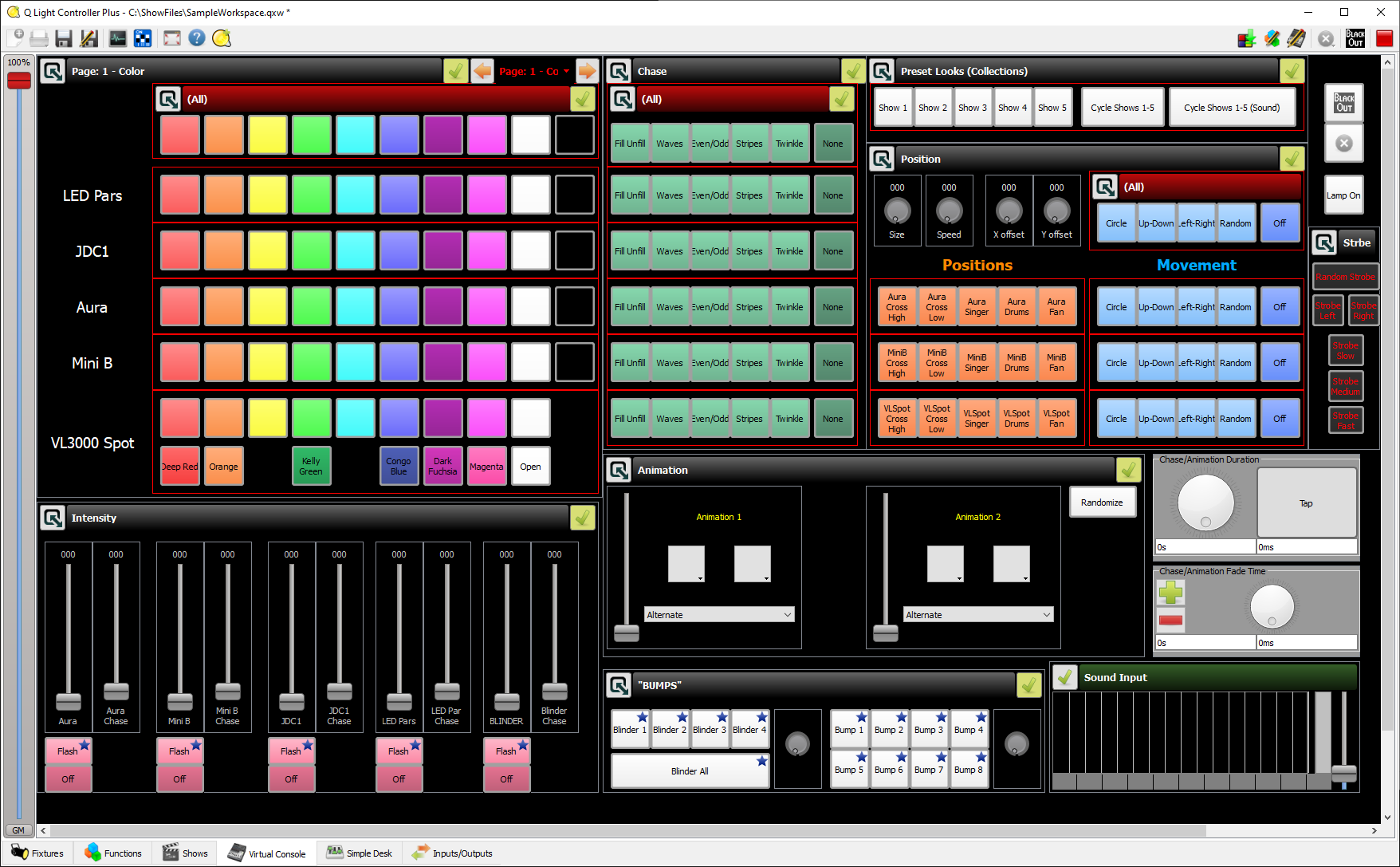Open Animation 2 Alternate dropdown
This screenshot has width=1400, height=867.
978,615
